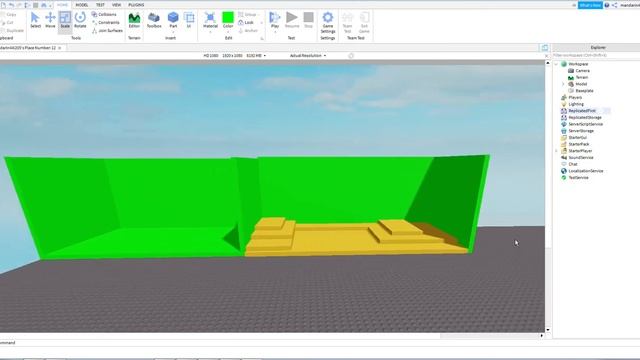Viewport: 640px width, 360px height.
Task: Start Team Test
Action: (347, 22)
